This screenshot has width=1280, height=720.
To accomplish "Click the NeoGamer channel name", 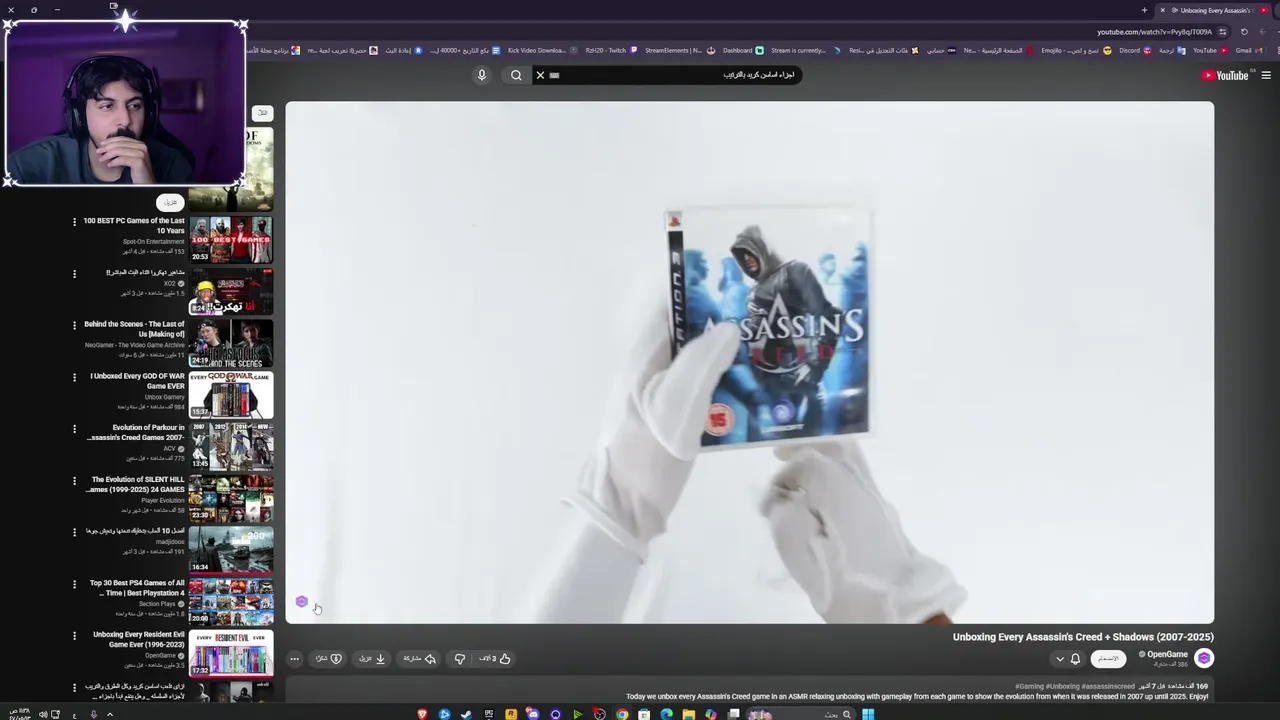I will tap(134, 345).
